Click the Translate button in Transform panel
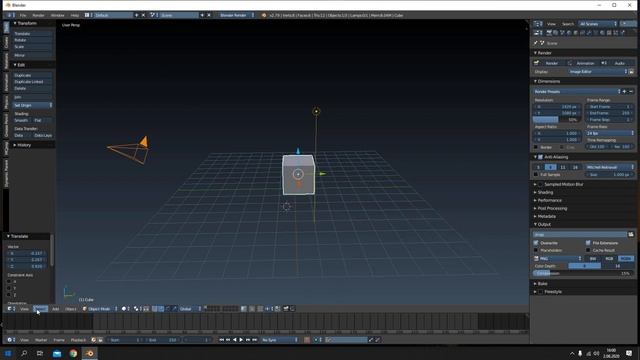This screenshot has width=640, height=360. pyautogui.click(x=32, y=33)
